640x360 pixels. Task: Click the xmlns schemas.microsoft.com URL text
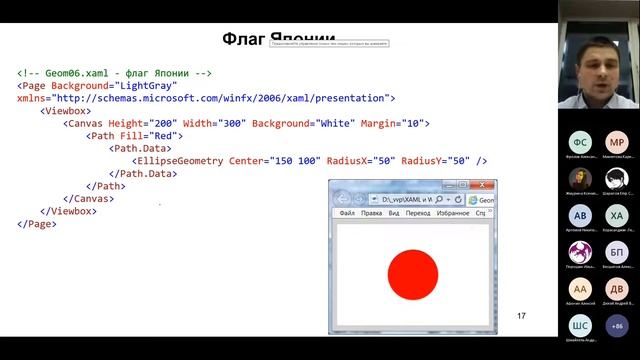(220, 98)
